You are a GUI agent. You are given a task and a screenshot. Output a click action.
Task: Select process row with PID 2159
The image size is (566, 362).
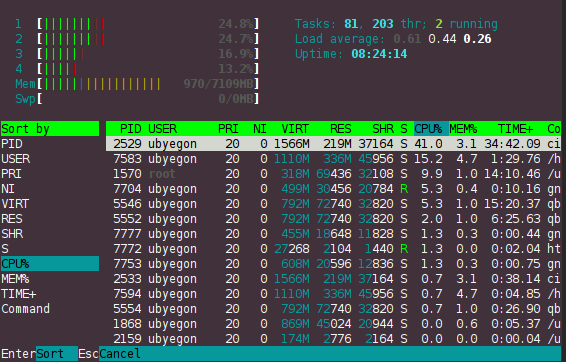[x=333, y=339]
